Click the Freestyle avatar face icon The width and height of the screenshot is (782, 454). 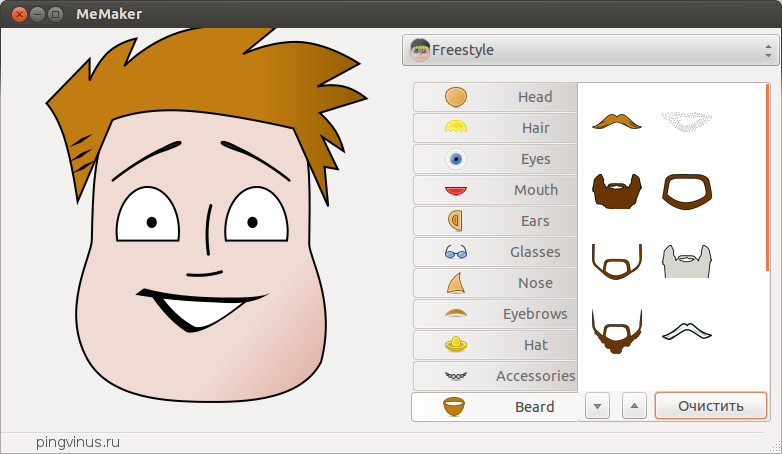pos(419,50)
